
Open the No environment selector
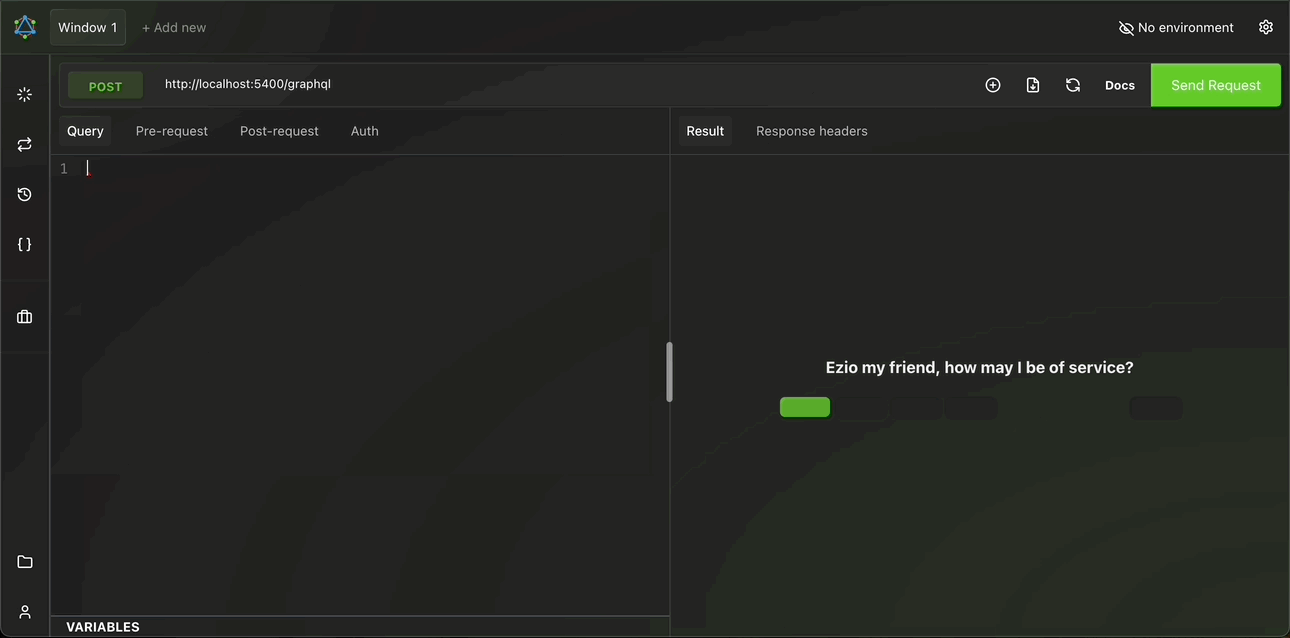click(1176, 28)
